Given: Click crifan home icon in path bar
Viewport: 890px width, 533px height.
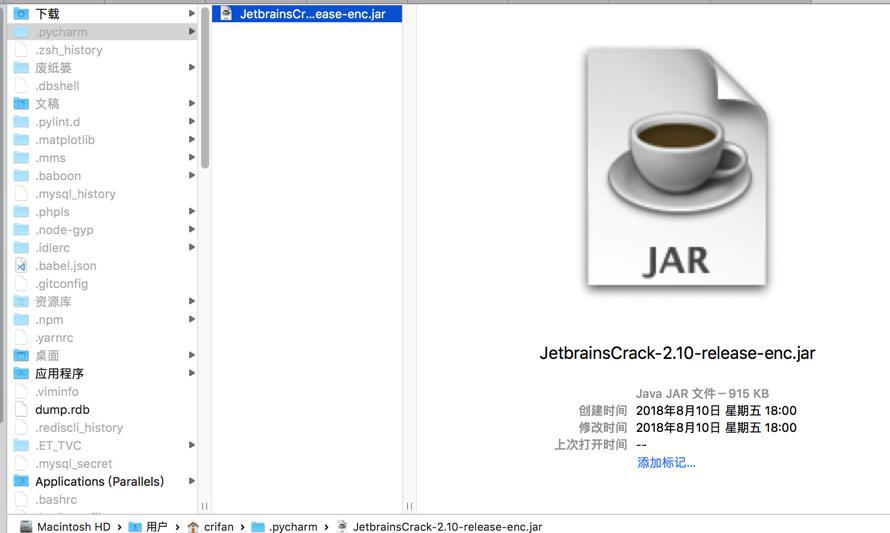Looking at the screenshot, I should click(x=193, y=527).
